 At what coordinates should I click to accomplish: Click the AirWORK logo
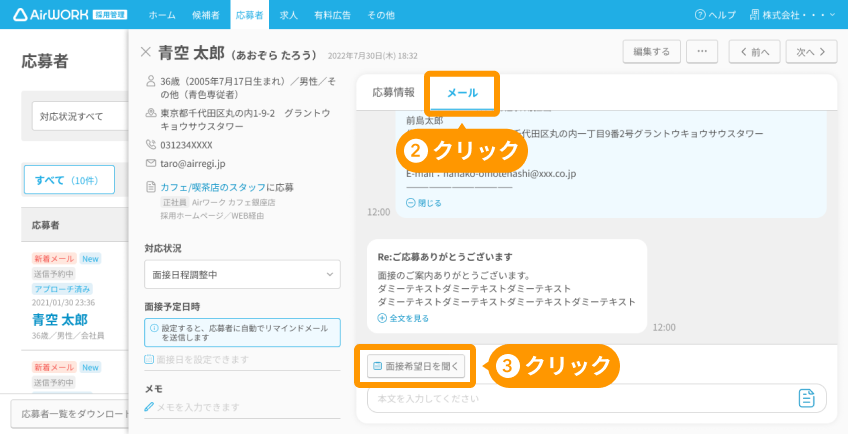click(70, 15)
